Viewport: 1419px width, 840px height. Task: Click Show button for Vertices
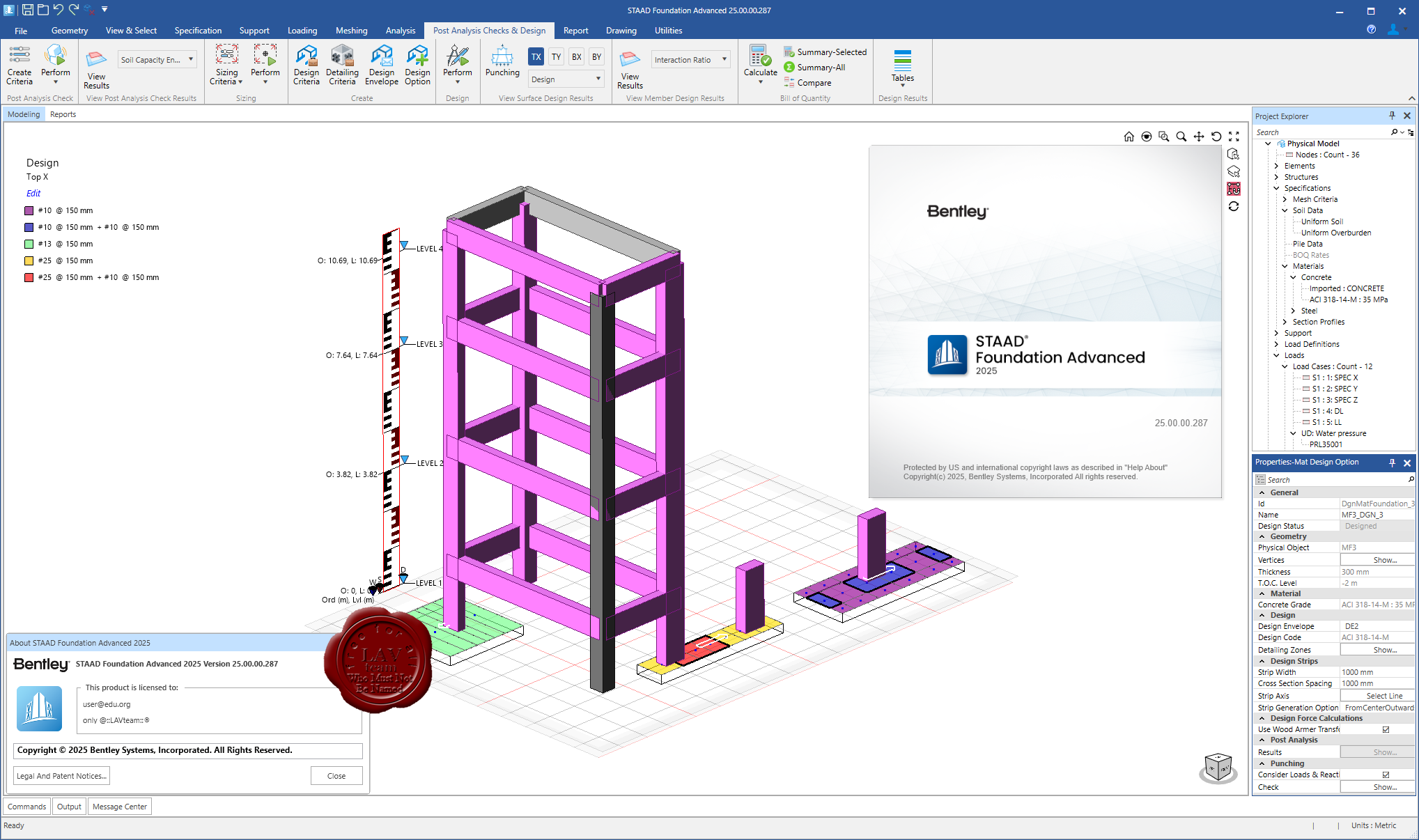click(x=1377, y=560)
